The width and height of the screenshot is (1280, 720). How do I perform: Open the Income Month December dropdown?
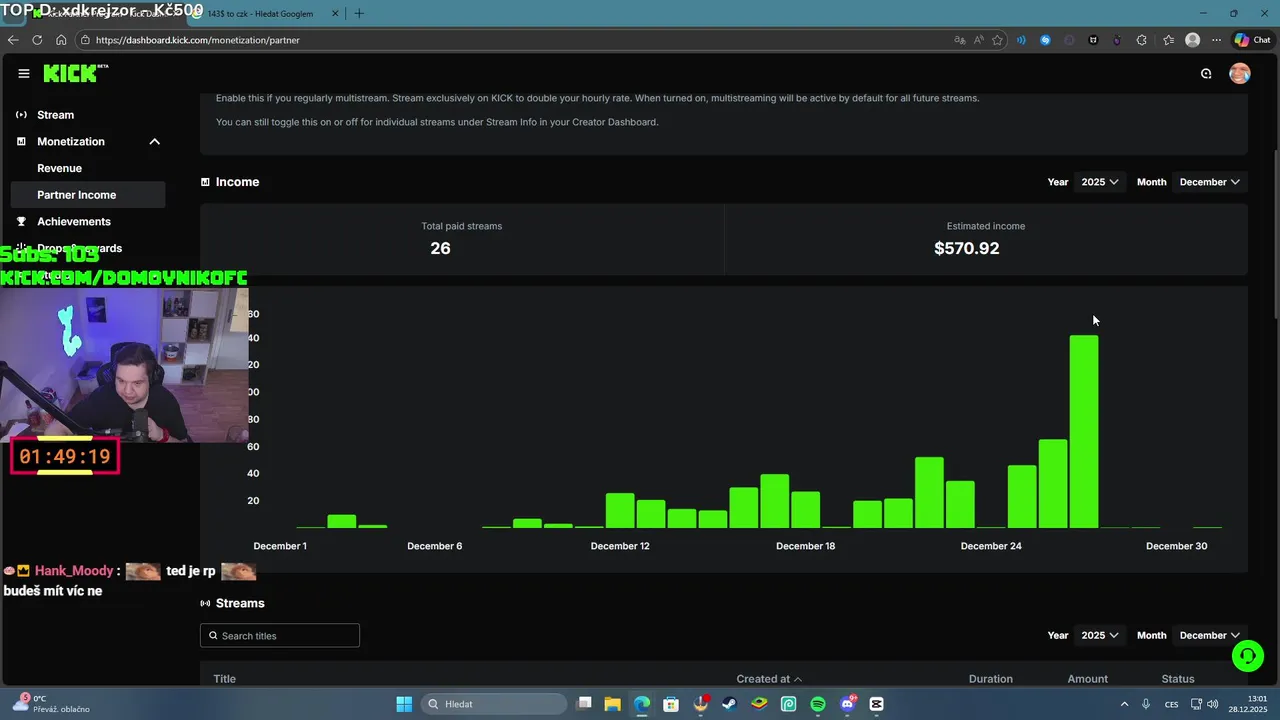coord(1210,182)
